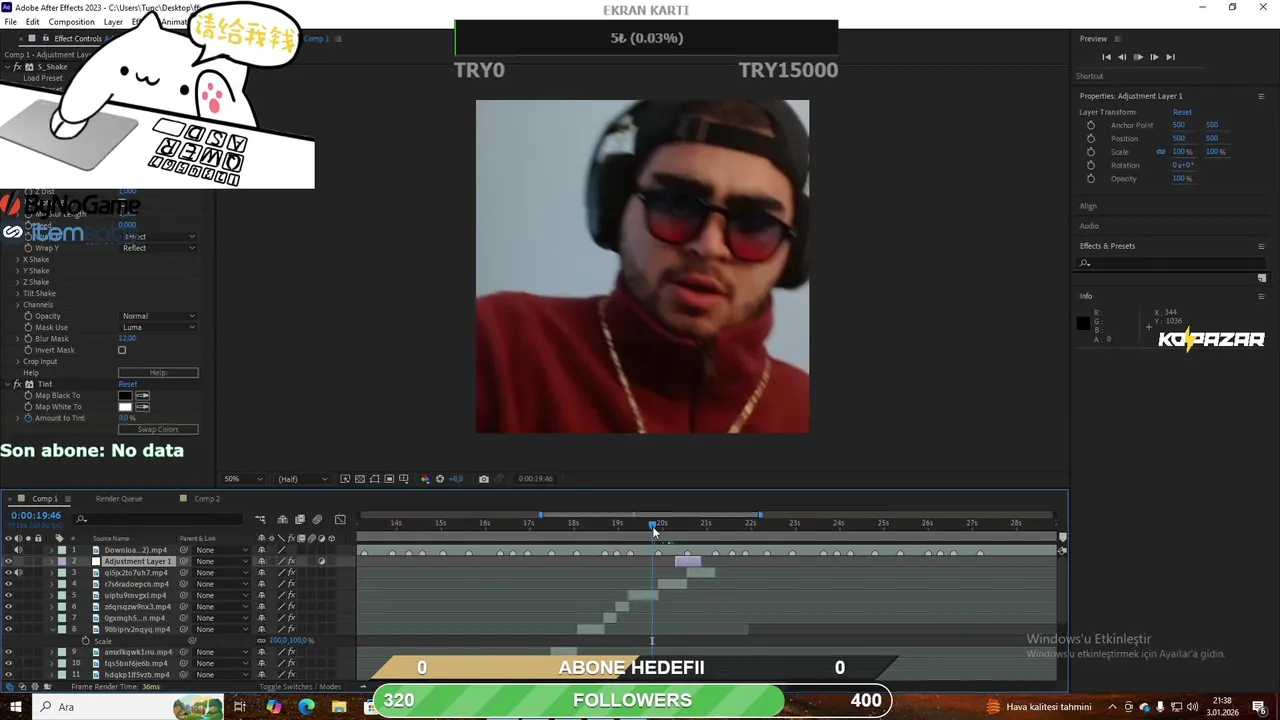The width and height of the screenshot is (1280, 720).
Task: Open the Layer menu
Action: [x=113, y=22]
